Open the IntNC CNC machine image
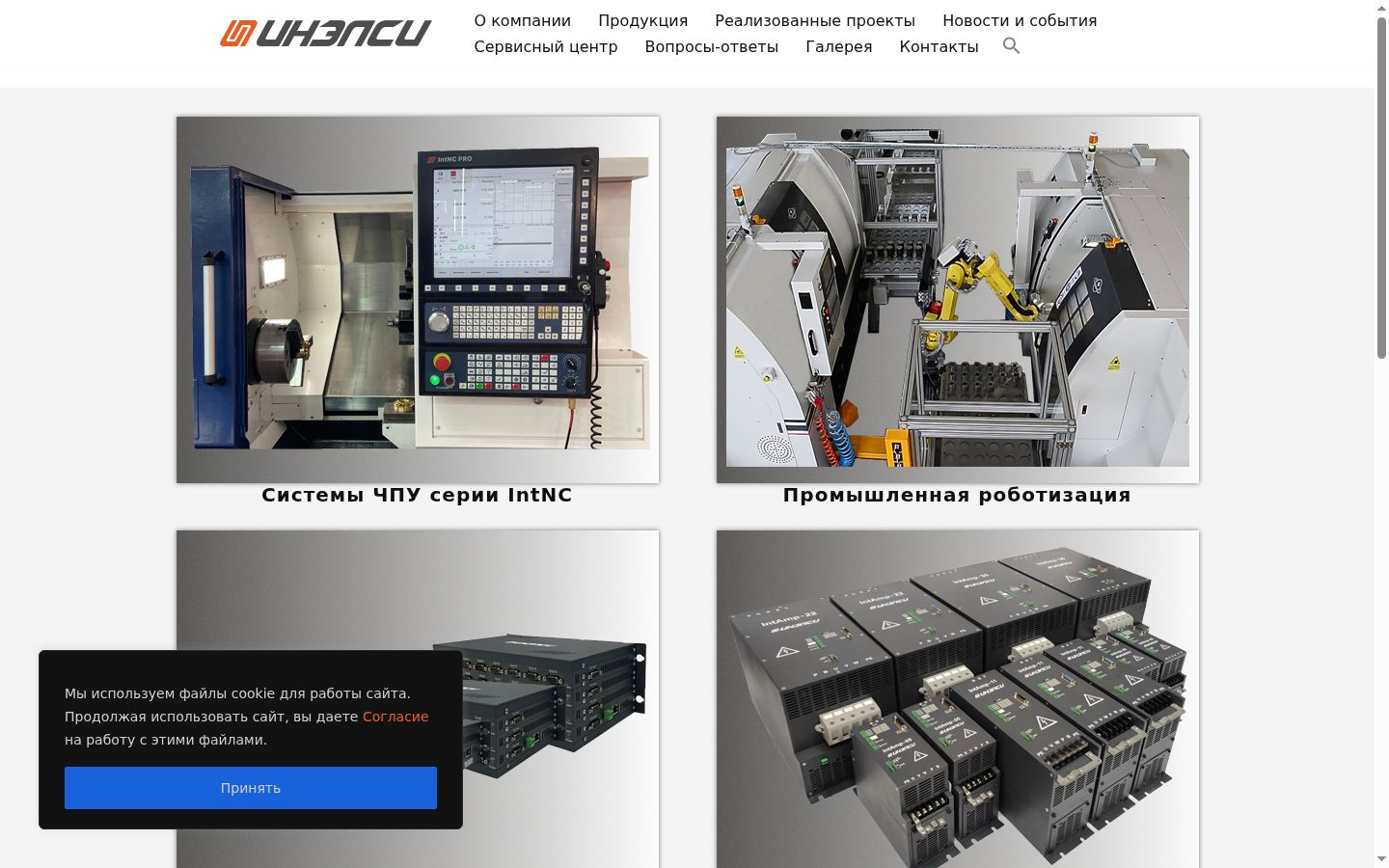Viewport: 1389px width, 868px height. 418,300
